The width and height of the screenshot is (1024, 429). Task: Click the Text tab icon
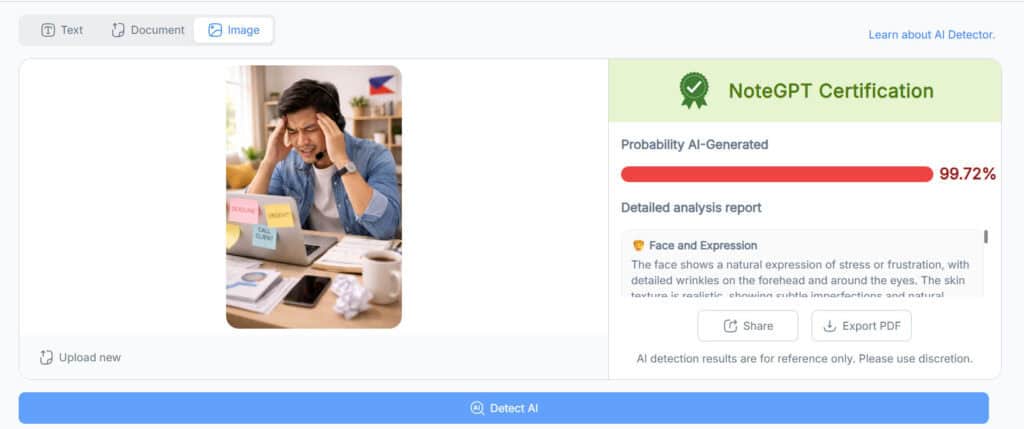click(x=48, y=30)
